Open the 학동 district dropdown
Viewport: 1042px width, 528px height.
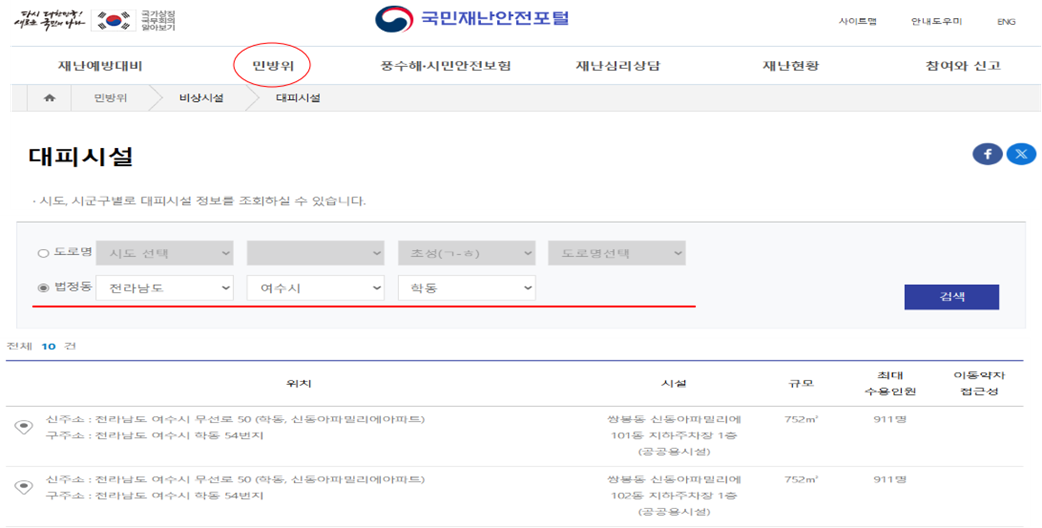coord(467,288)
